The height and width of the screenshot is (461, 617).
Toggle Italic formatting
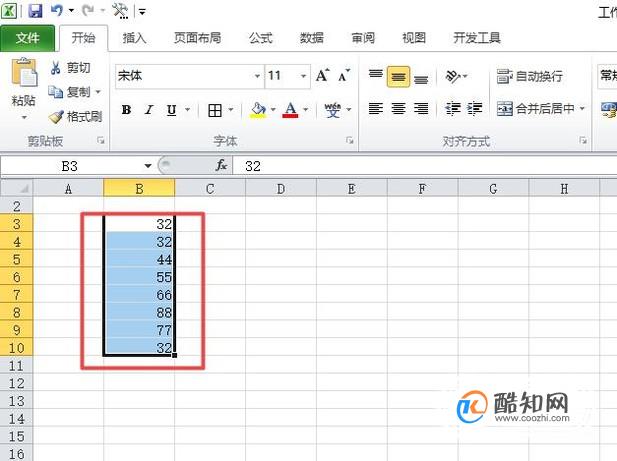coord(149,110)
